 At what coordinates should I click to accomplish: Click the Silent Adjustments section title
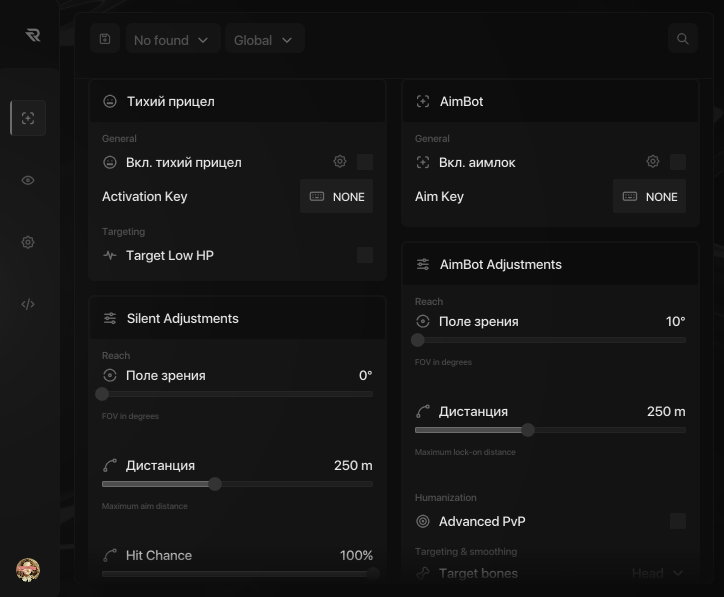(x=183, y=319)
